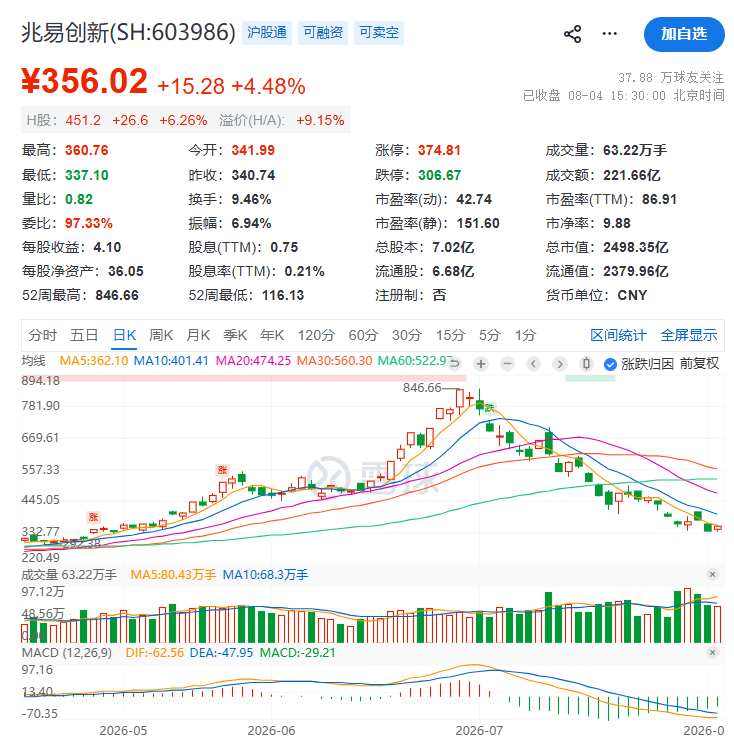Image resolution: width=734 pixels, height=749 pixels.
Task: Click the MA5:362.10 indicator label
Action: click(x=94, y=361)
